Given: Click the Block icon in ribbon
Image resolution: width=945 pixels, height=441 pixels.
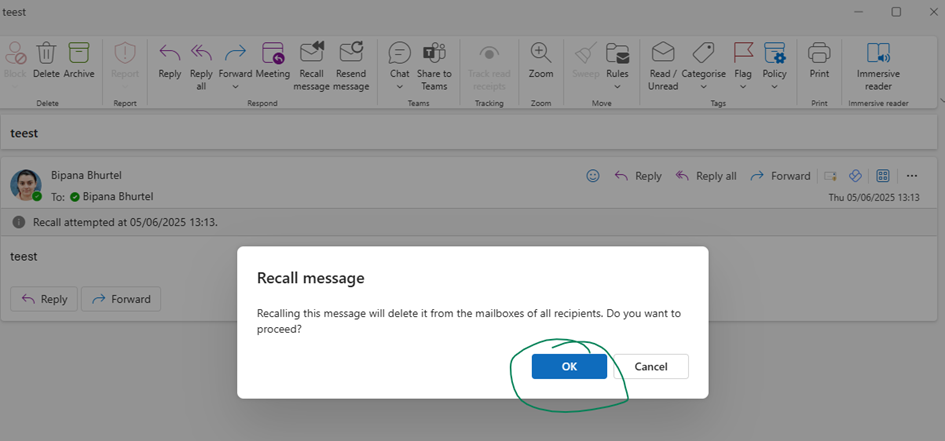Looking at the screenshot, I should coord(15,53).
